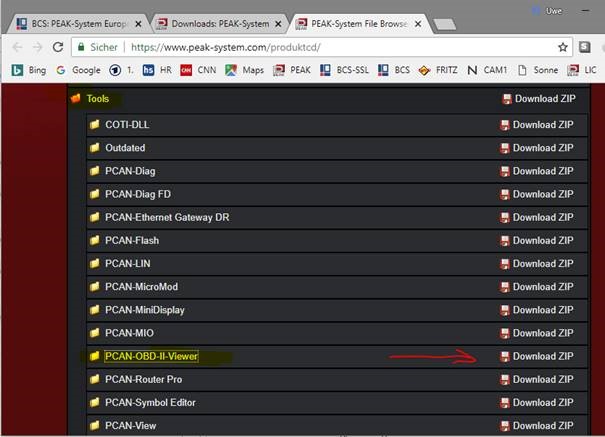Click the browser back arrow
Viewport: 605px width, 437px height.
[x=17, y=47]
